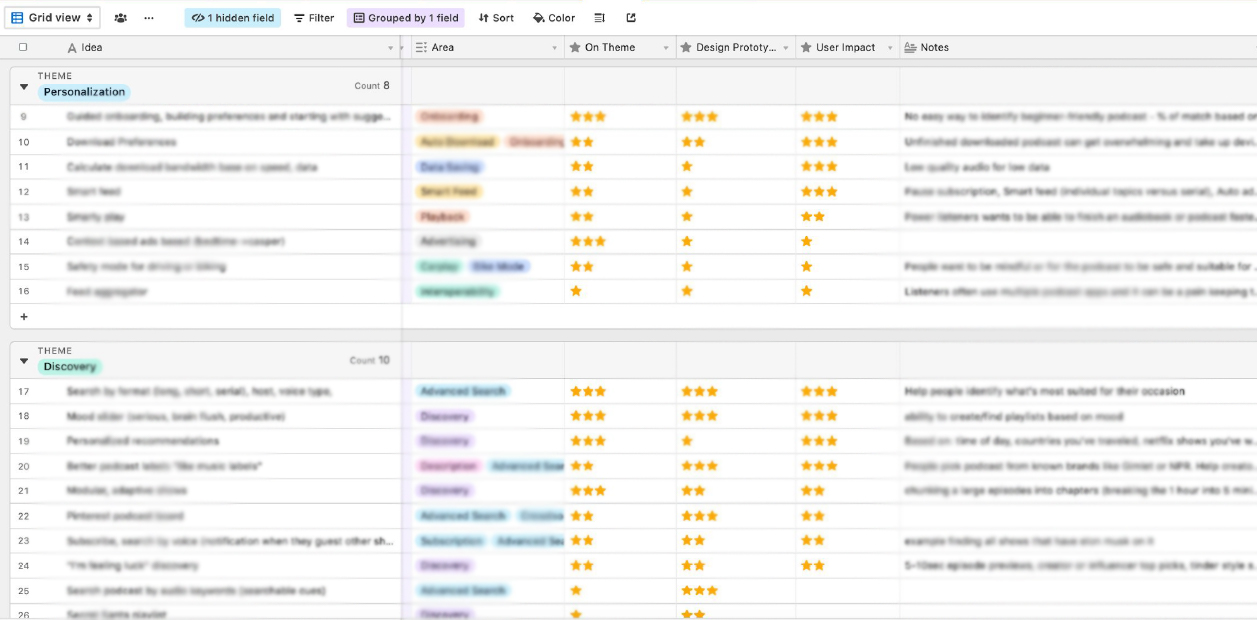1257x620 pixels.
Task: Click the Discovery area tag in row 18
Action: (444, 416)
